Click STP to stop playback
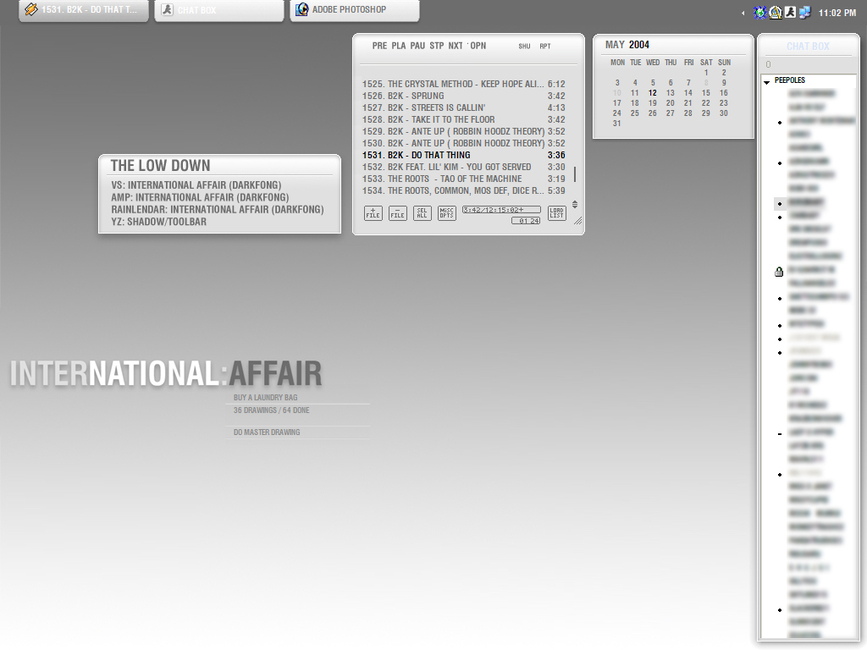This screenshot has height=650, width=867. [437, 46]
